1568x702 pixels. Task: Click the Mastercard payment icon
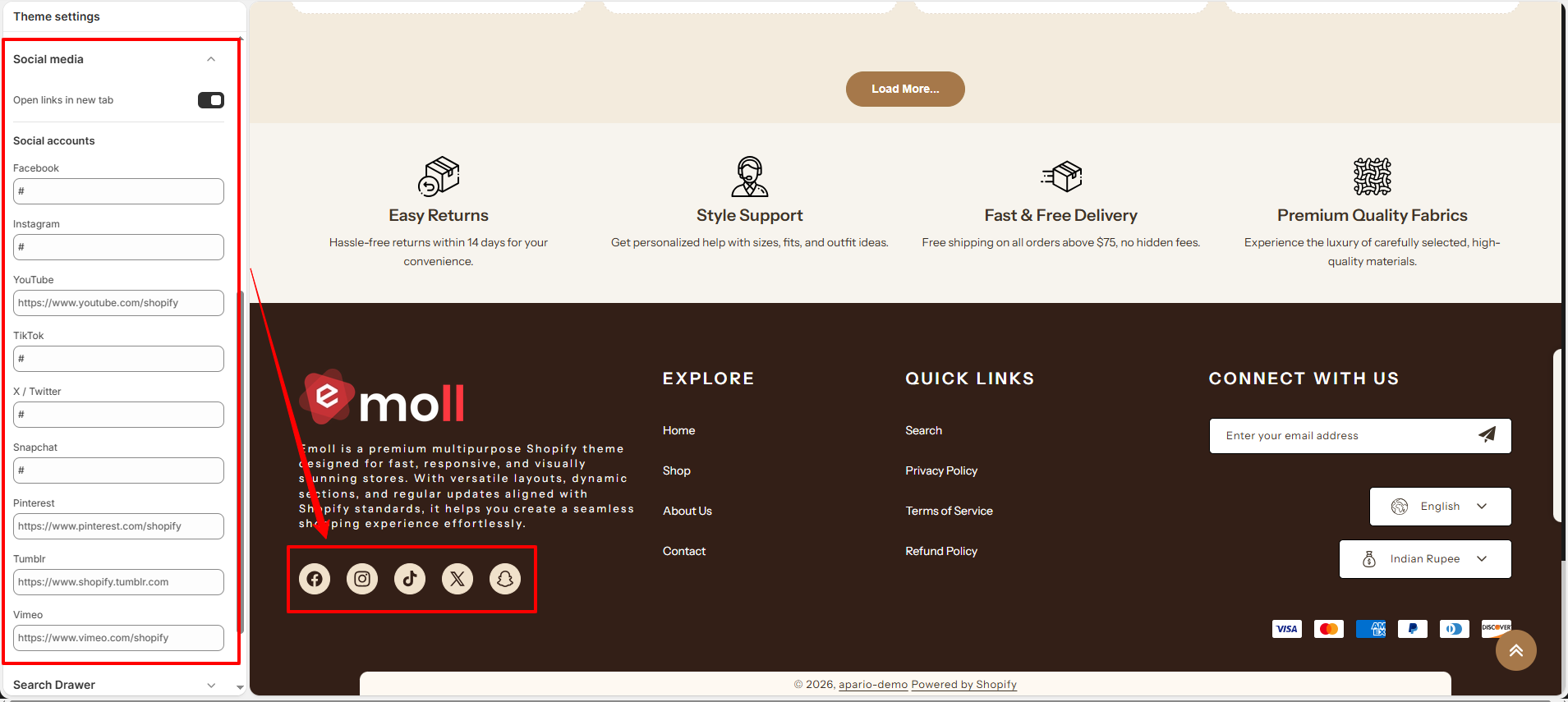1329,629
